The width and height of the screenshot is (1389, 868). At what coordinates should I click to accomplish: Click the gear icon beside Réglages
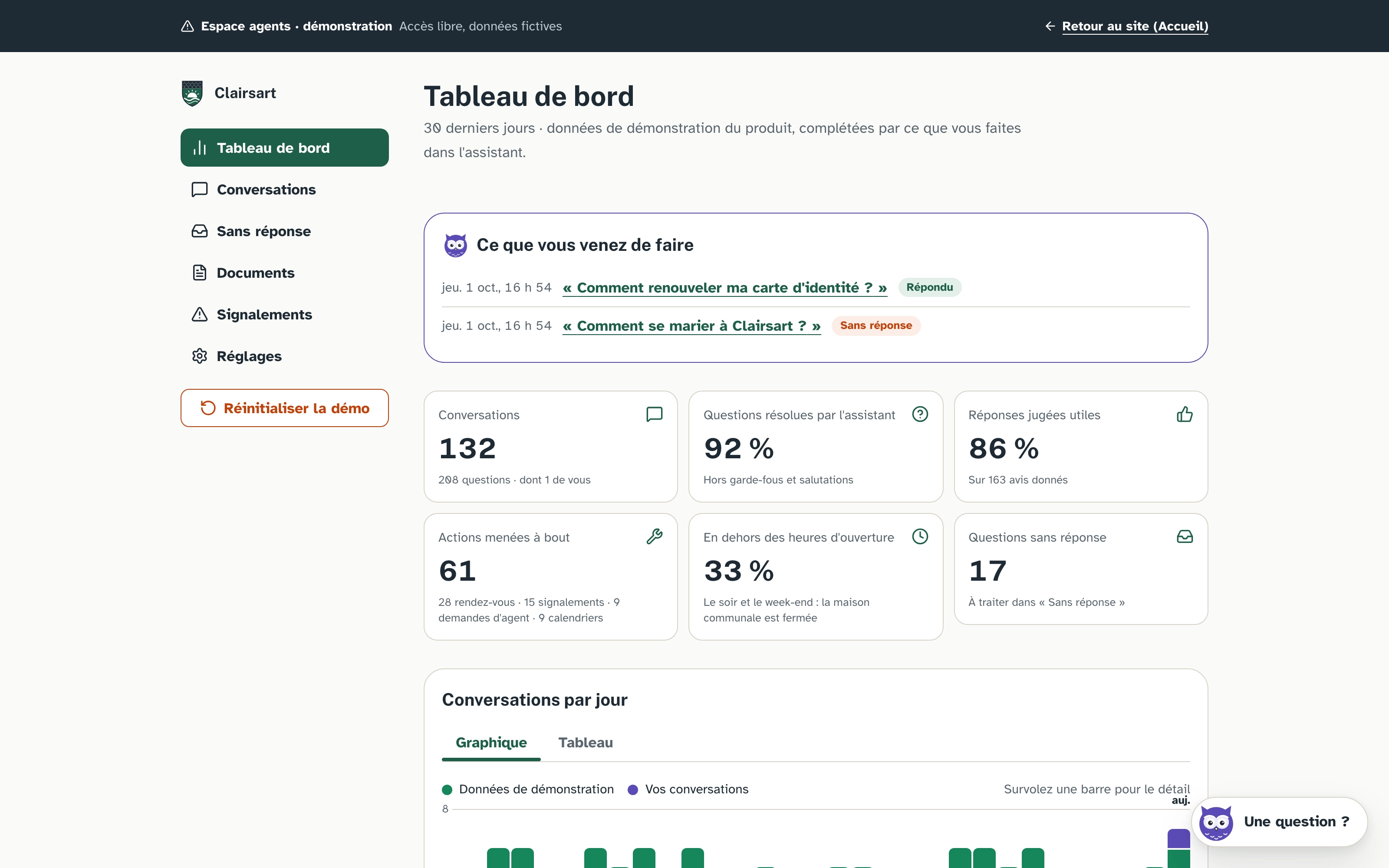200,356
